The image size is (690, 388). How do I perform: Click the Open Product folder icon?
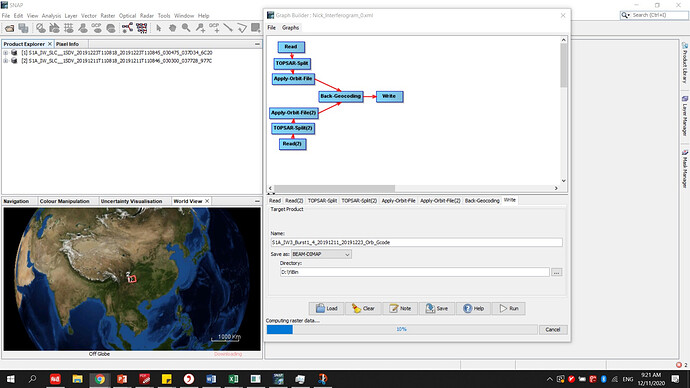[x=9, y=28]
